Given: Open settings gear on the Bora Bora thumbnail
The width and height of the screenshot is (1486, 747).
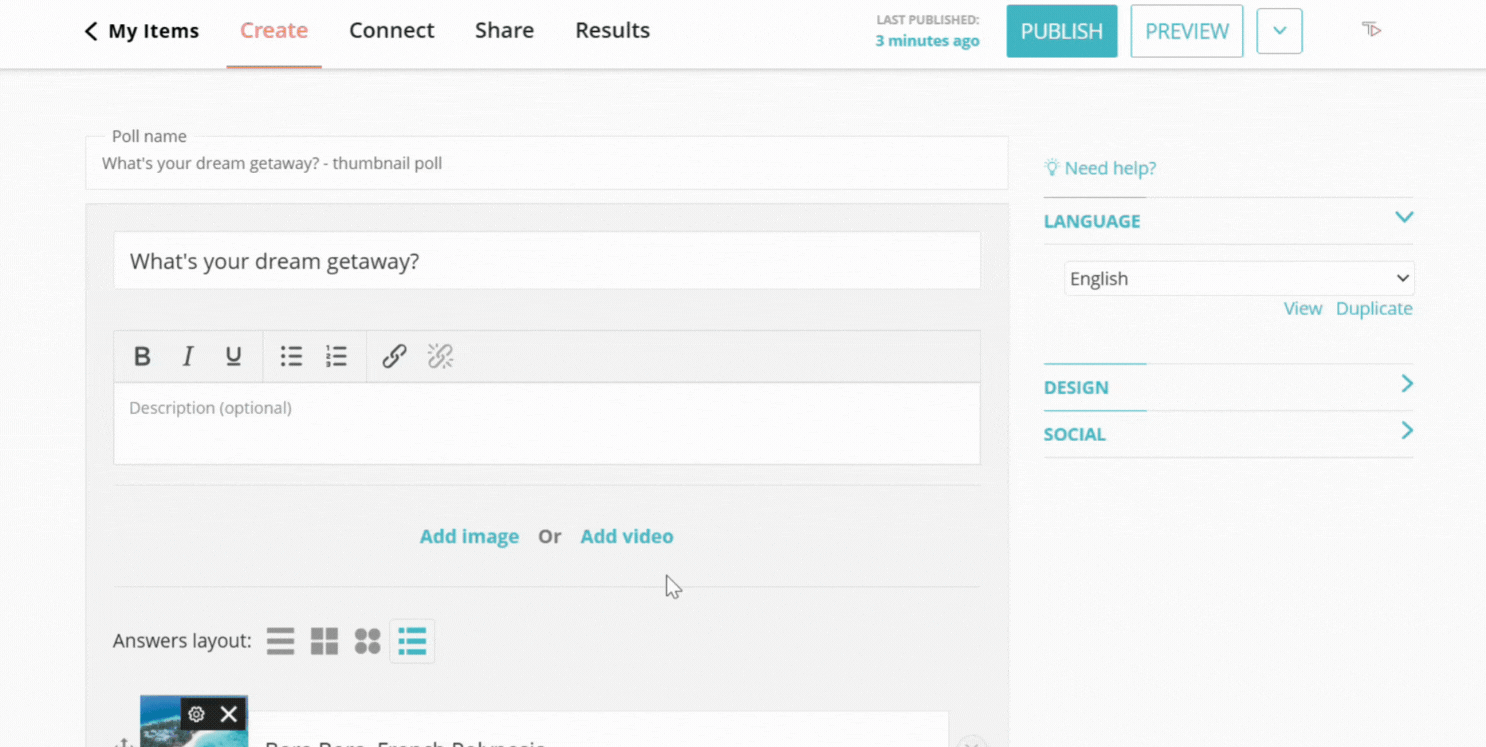Looking at the screenshot, I should 196,714.
